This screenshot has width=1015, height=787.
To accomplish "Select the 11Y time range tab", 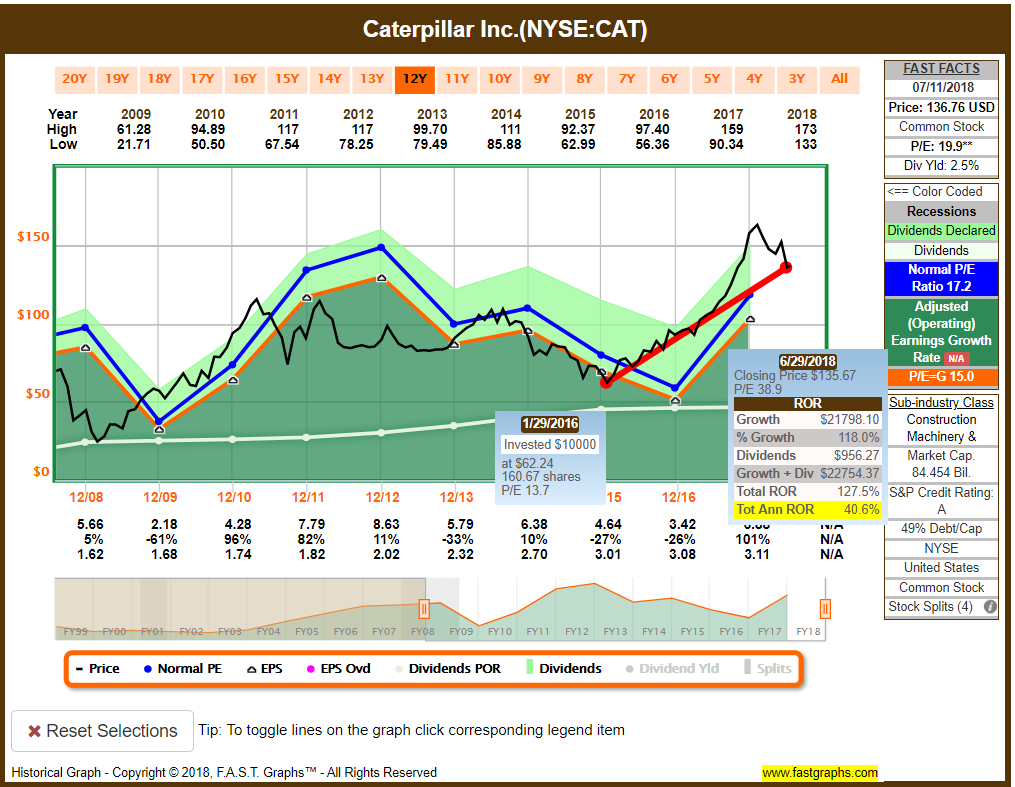I will point(457,79).
